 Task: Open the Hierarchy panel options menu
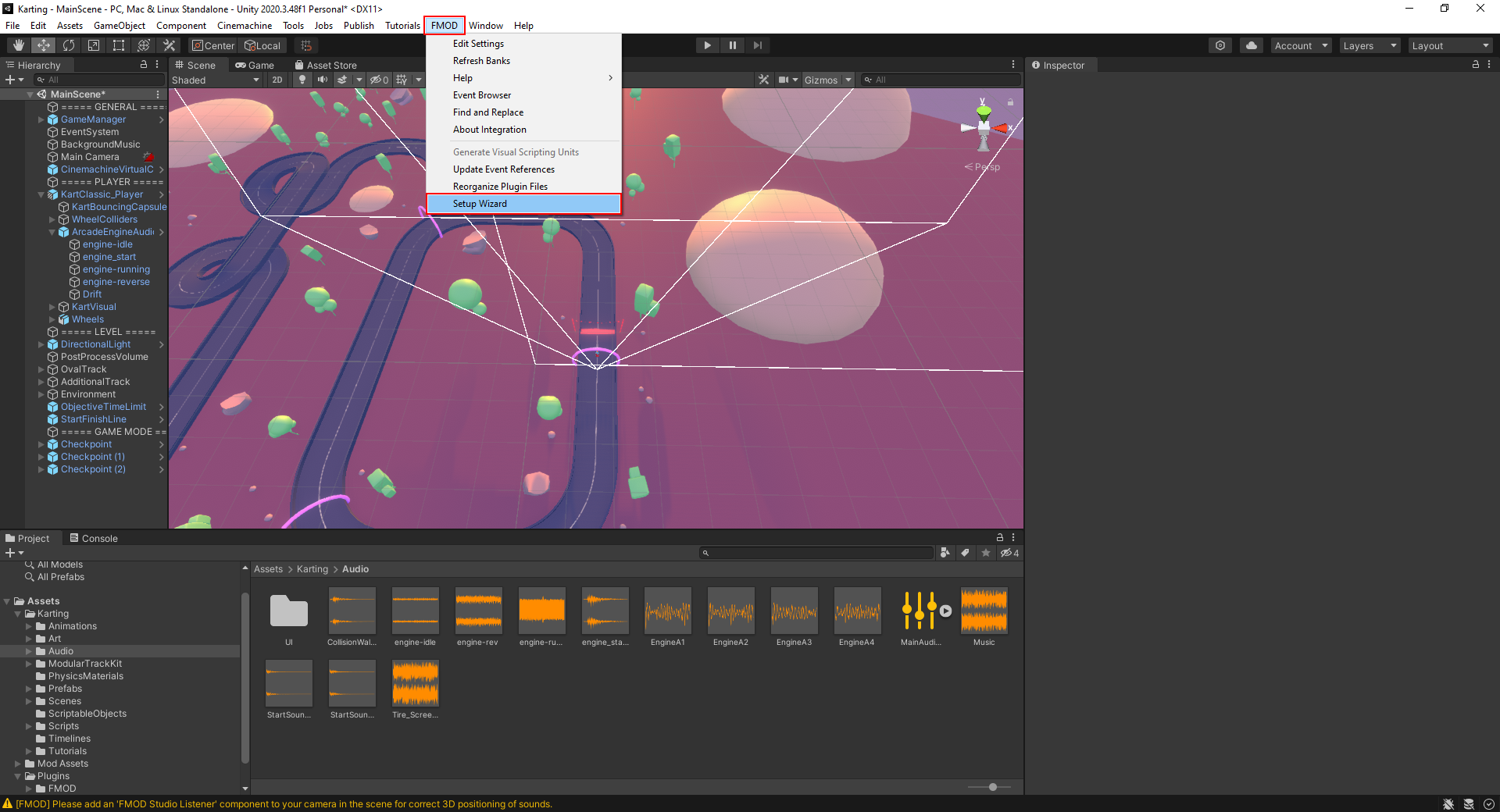[157, 65]
